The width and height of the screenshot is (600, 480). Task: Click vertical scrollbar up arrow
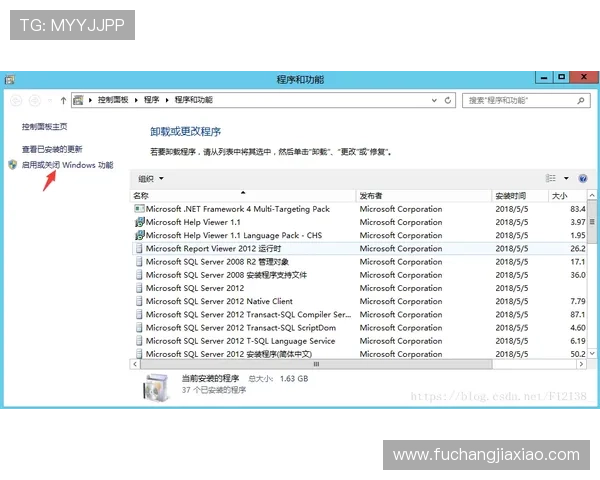coord(592,195)
